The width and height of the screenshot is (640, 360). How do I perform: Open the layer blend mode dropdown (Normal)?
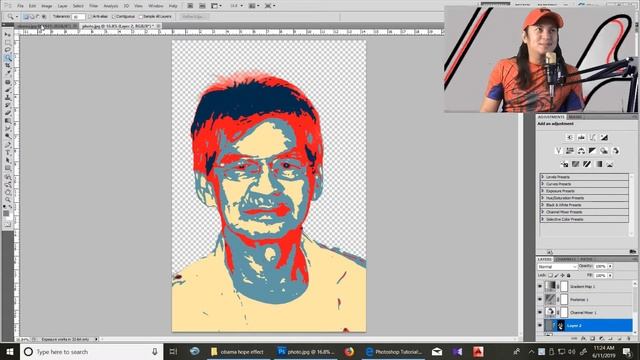coord(557,267)
